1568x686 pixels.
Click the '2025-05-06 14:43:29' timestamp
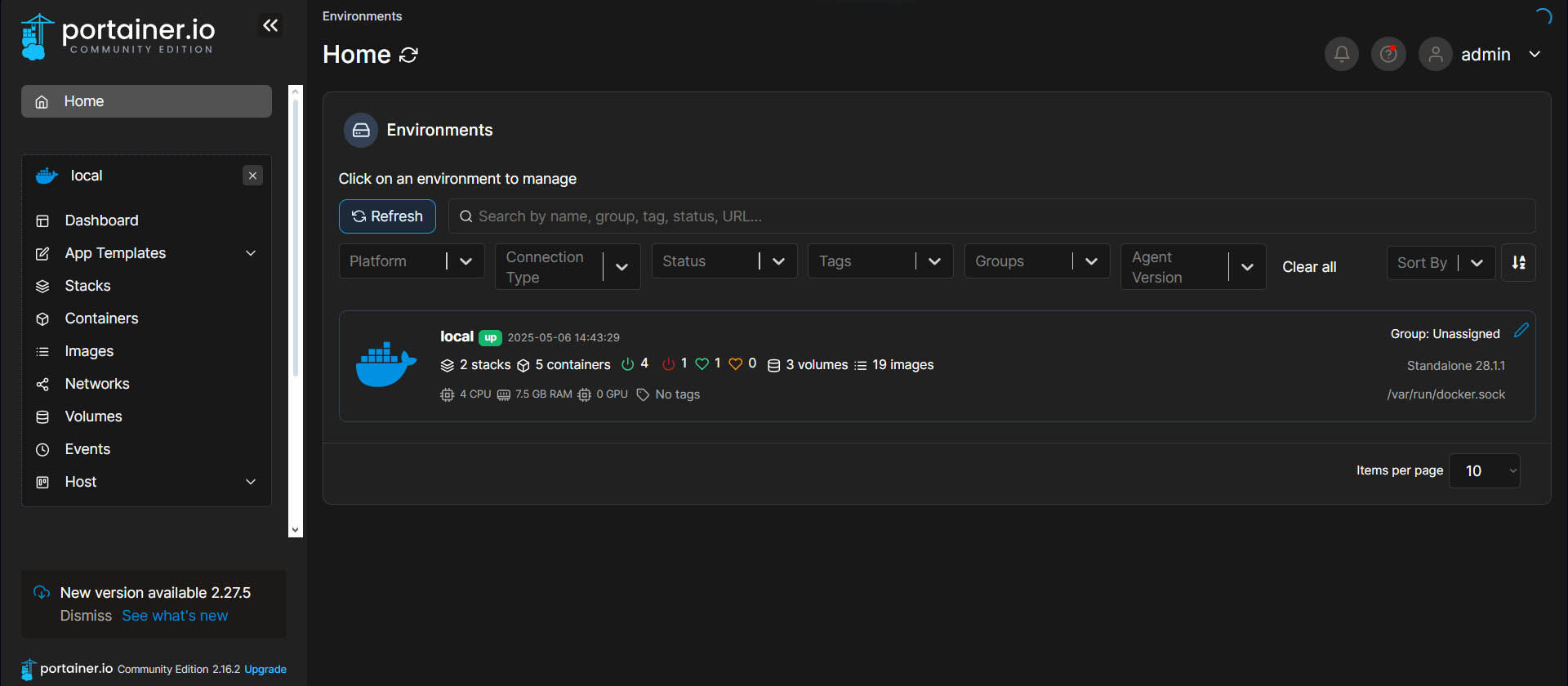(x=563, y=337)
